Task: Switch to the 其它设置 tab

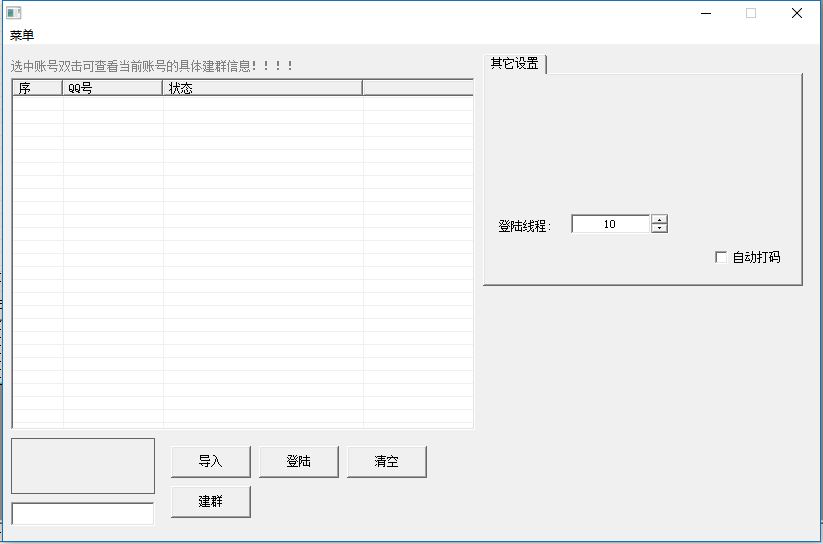Action: coord(514,64)
